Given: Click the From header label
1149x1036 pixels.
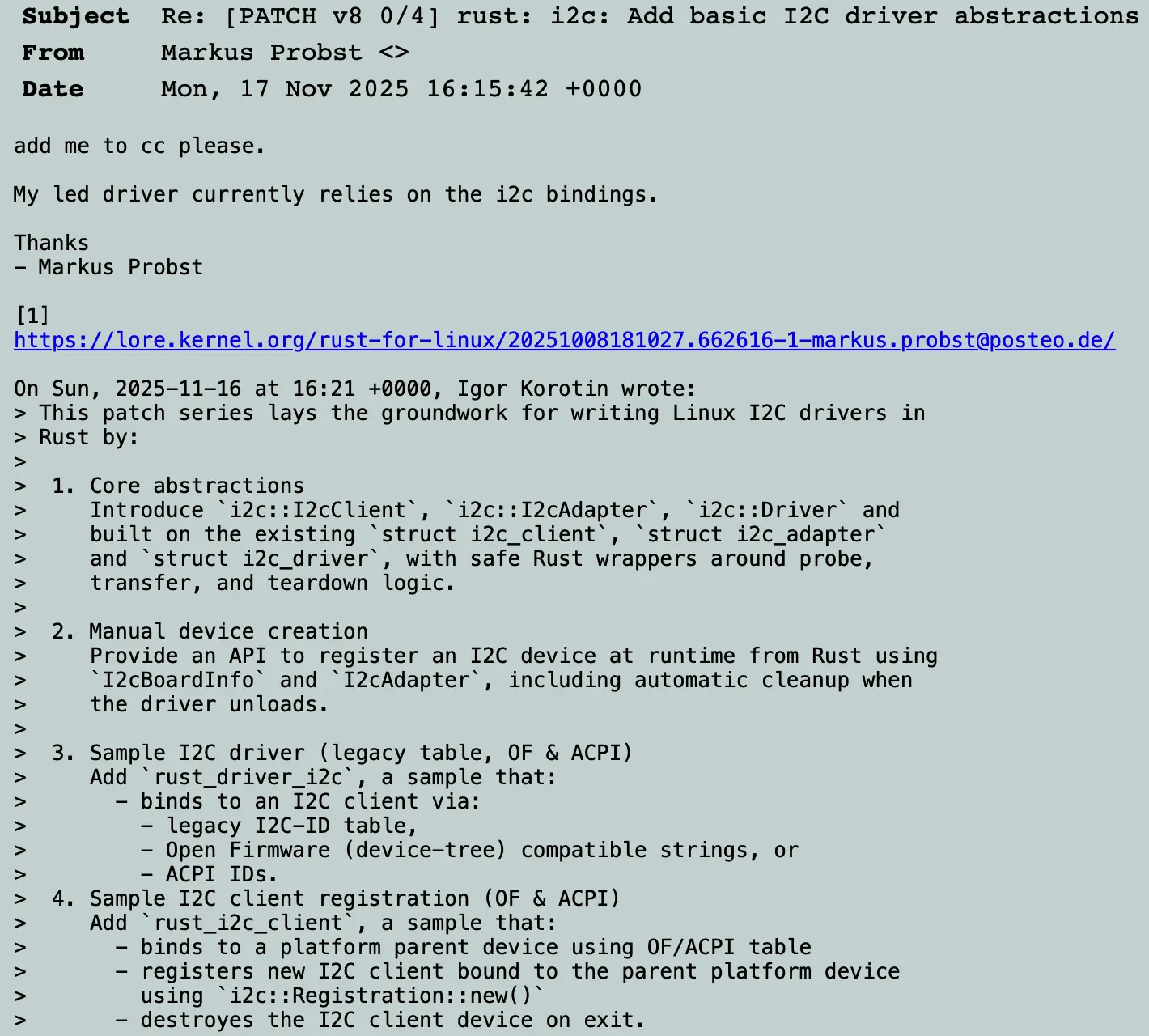Looking at the screenshot, I should click(x=53, y=53).
